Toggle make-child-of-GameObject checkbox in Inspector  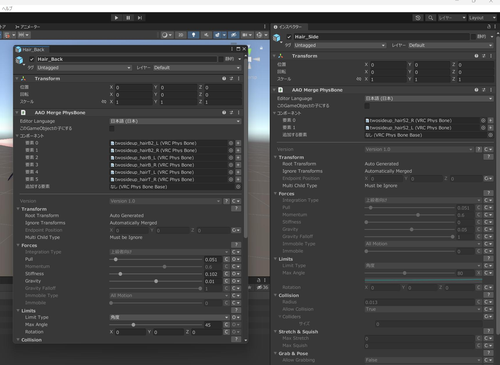(367, 106)
